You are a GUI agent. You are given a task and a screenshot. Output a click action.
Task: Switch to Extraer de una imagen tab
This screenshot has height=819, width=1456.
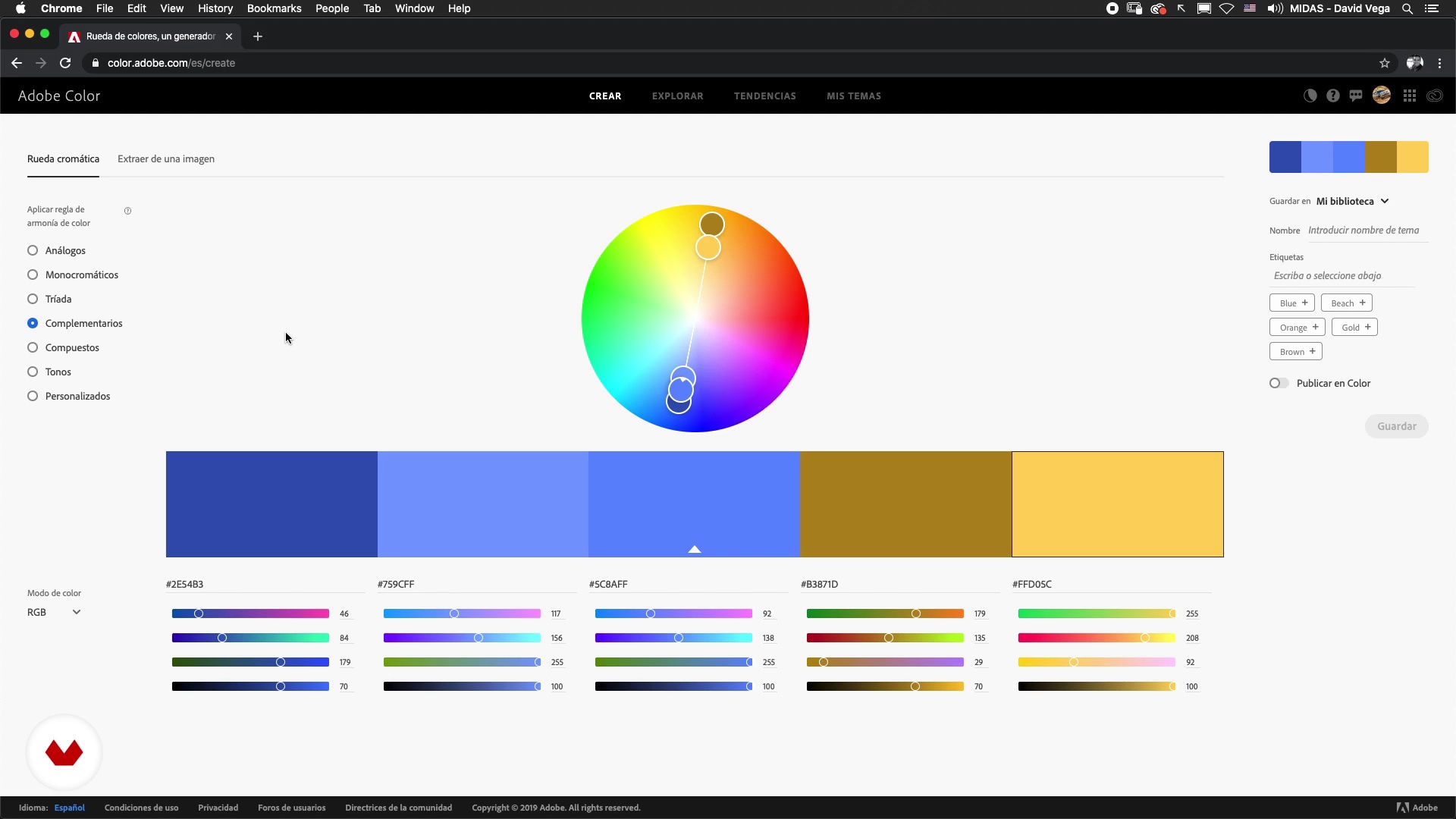(166, 158)
